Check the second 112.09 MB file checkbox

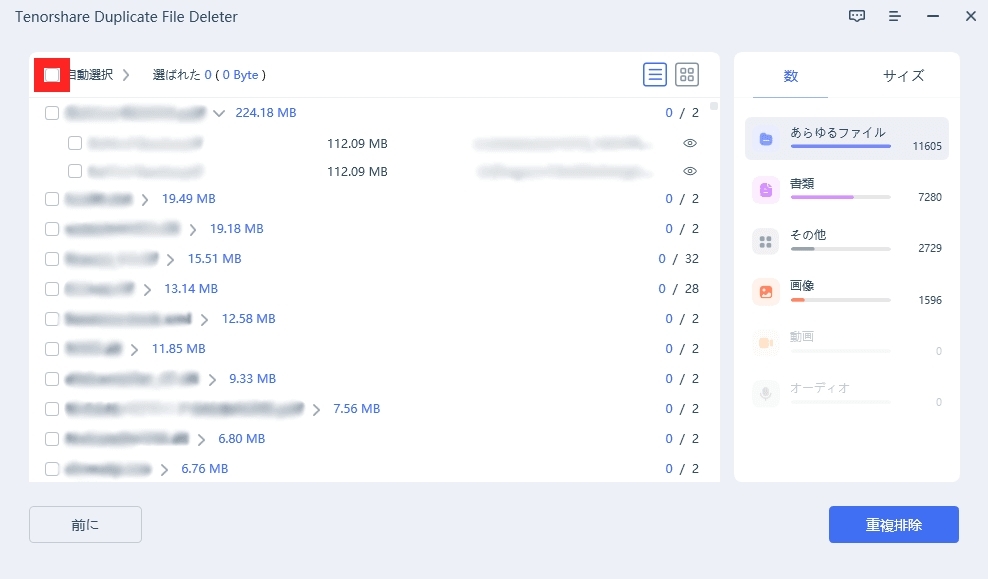click(75, 171)
